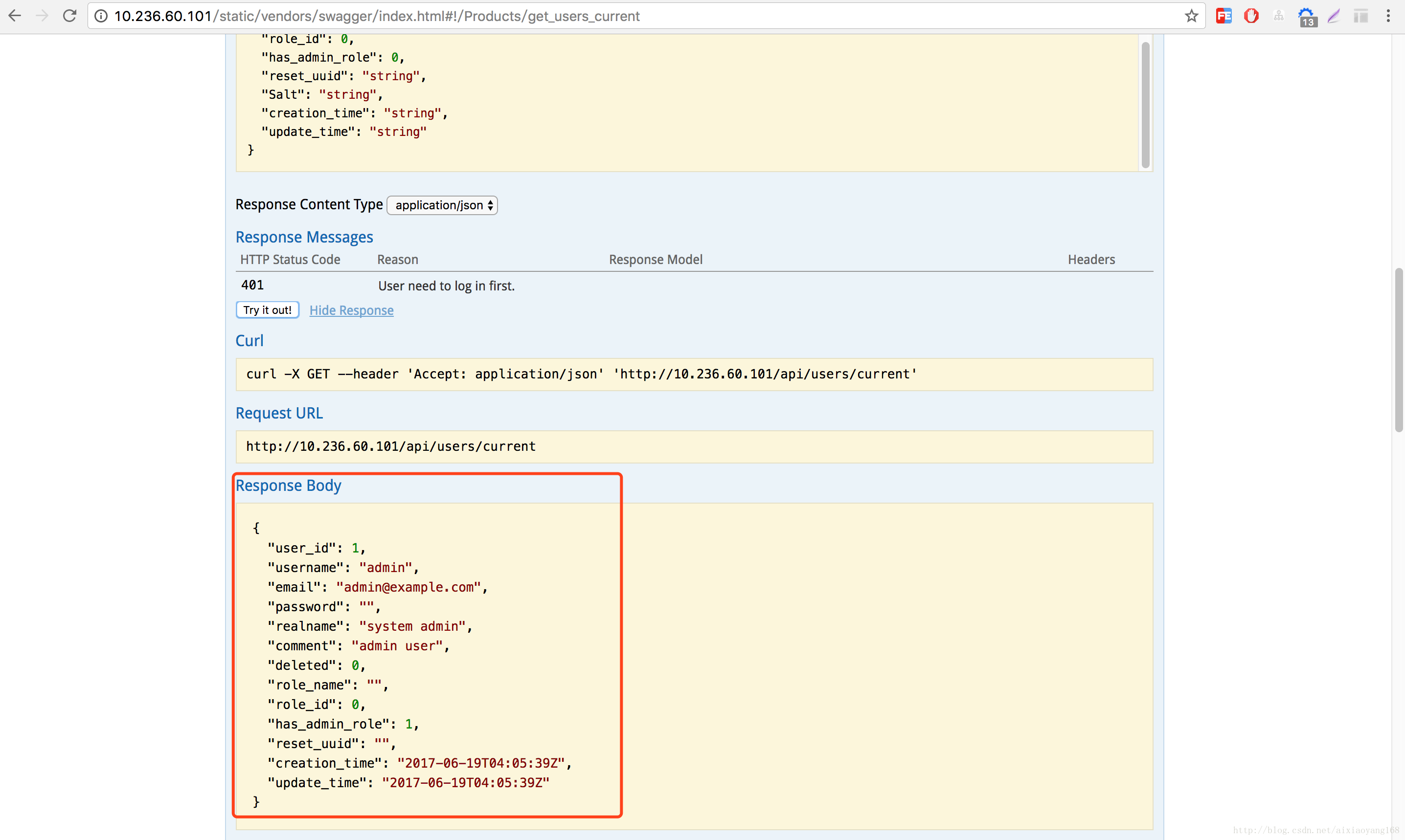Click the "creation_time": "string" schema line
Viewport: 1405px width, 840px height.
click(x=355, y=113)
